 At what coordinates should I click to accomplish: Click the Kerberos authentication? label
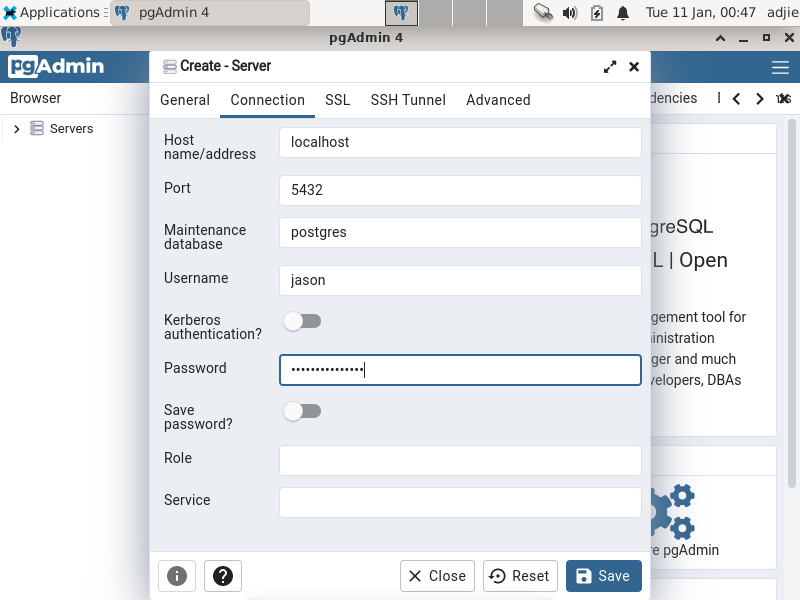pyautogui.click(x=213, y=327)
